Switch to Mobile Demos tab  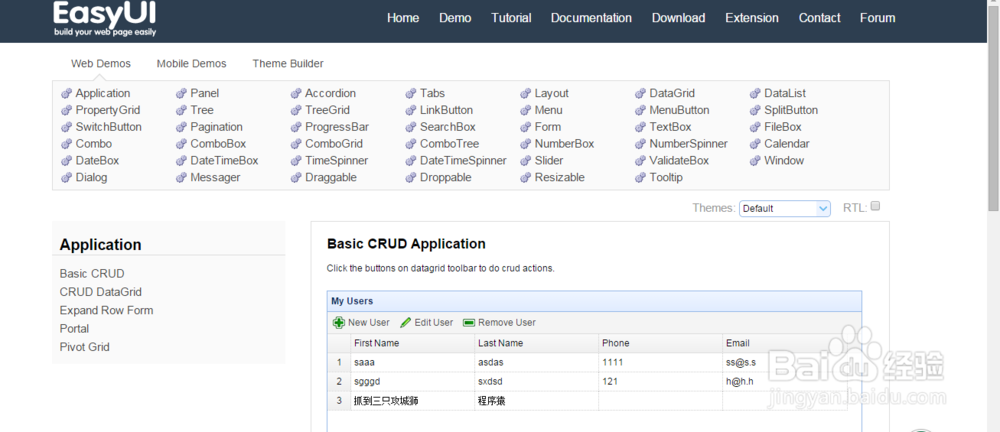(191, 64)
